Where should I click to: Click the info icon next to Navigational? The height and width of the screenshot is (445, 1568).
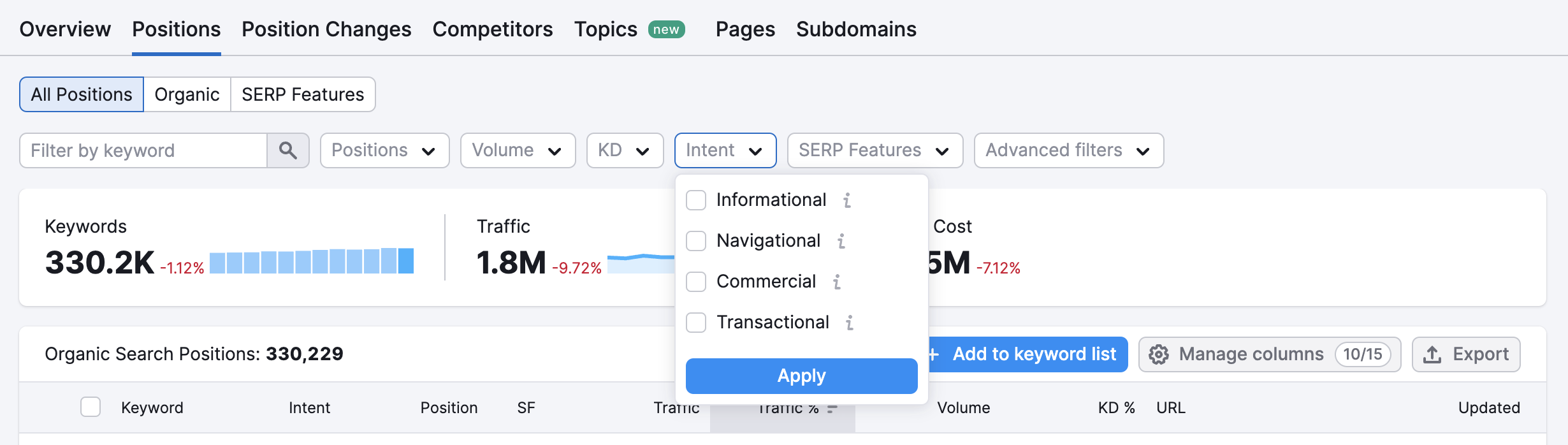(841, 241)
